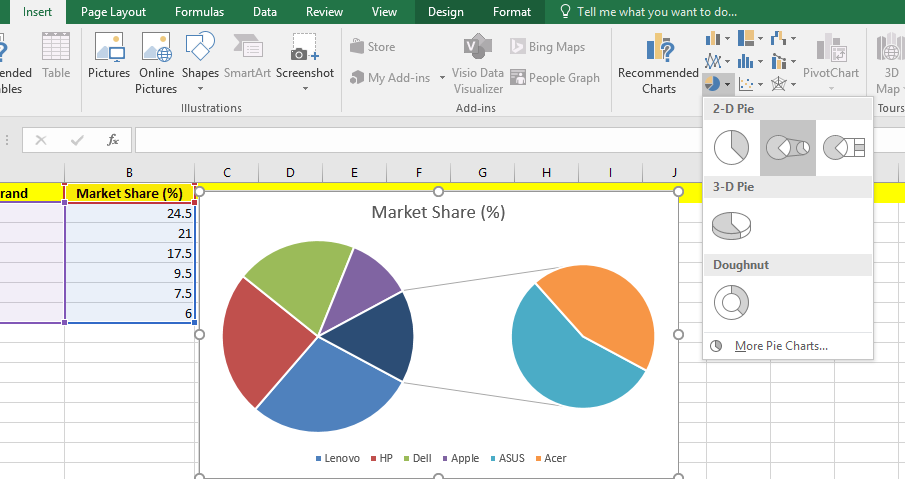Image resolution: width=905 pixels, height=479 pixels.
Task: Select the Doughnut chart option
Action: point(731,301)
